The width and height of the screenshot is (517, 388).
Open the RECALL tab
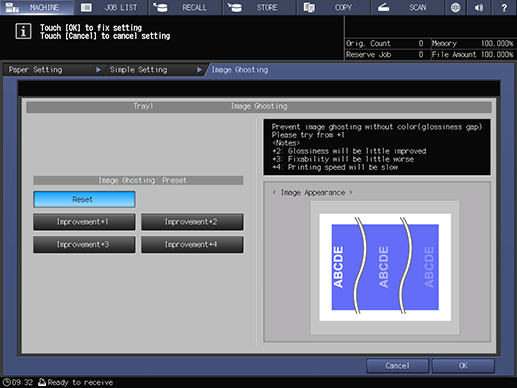click(x=185, y=7)
